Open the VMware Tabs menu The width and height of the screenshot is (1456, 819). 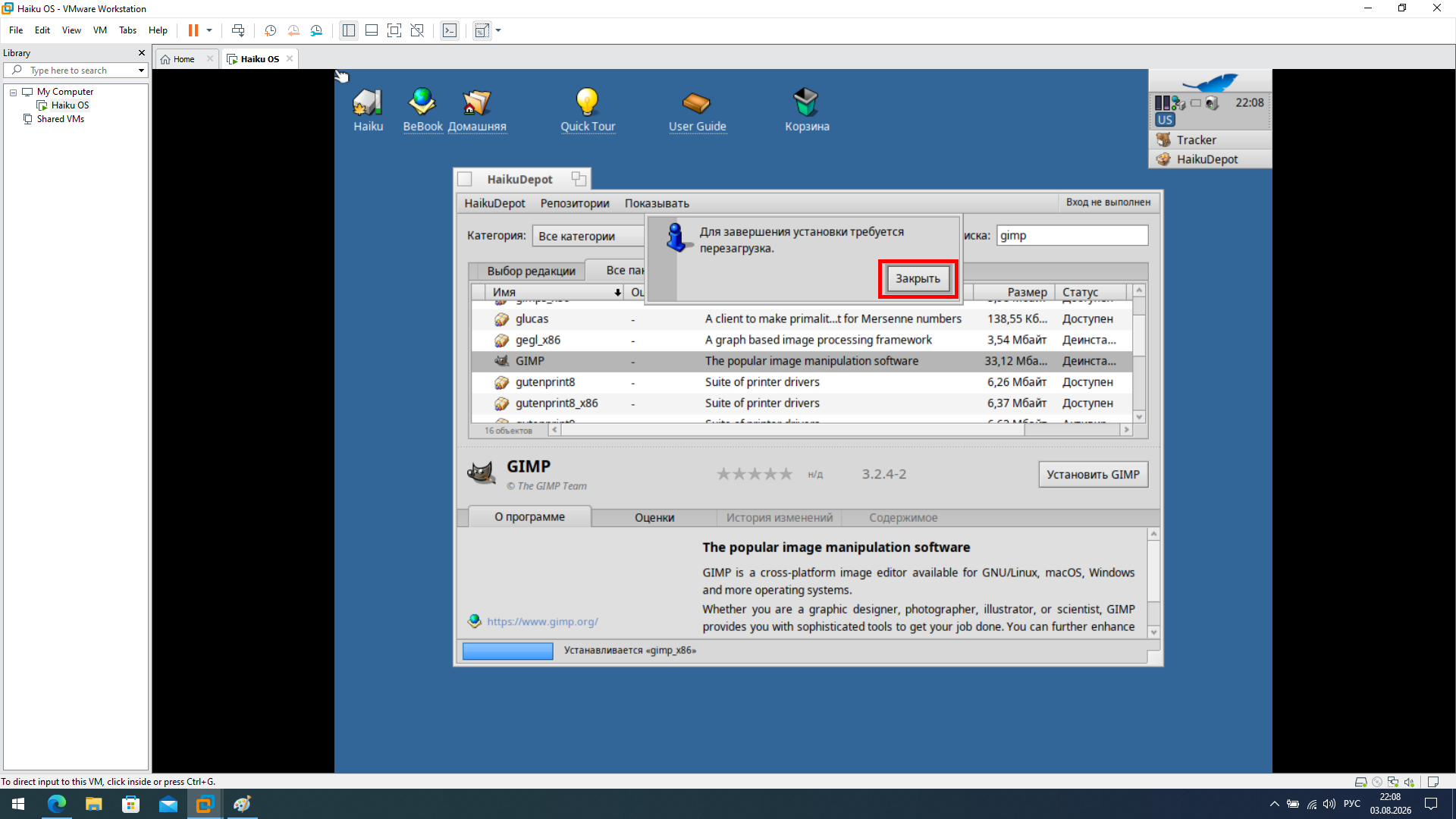127,30
